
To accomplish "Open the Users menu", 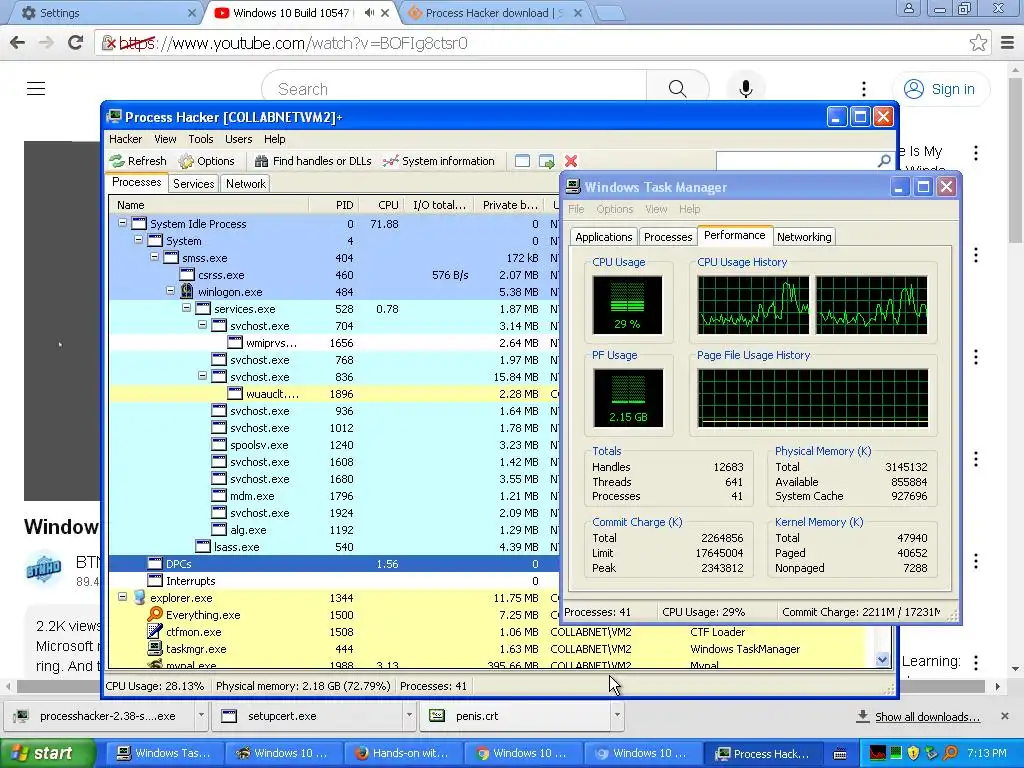I will 238,139.
